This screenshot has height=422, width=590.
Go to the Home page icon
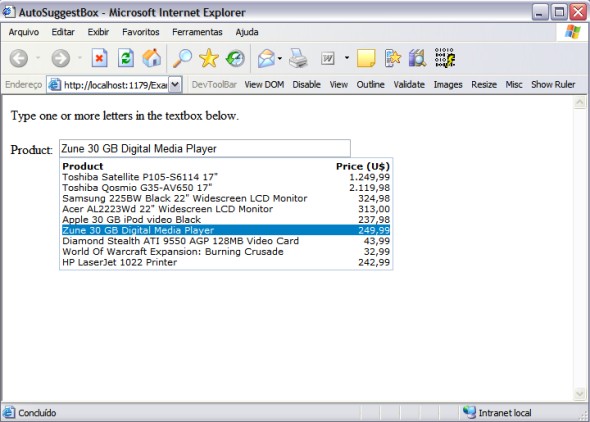click(152, 58)
